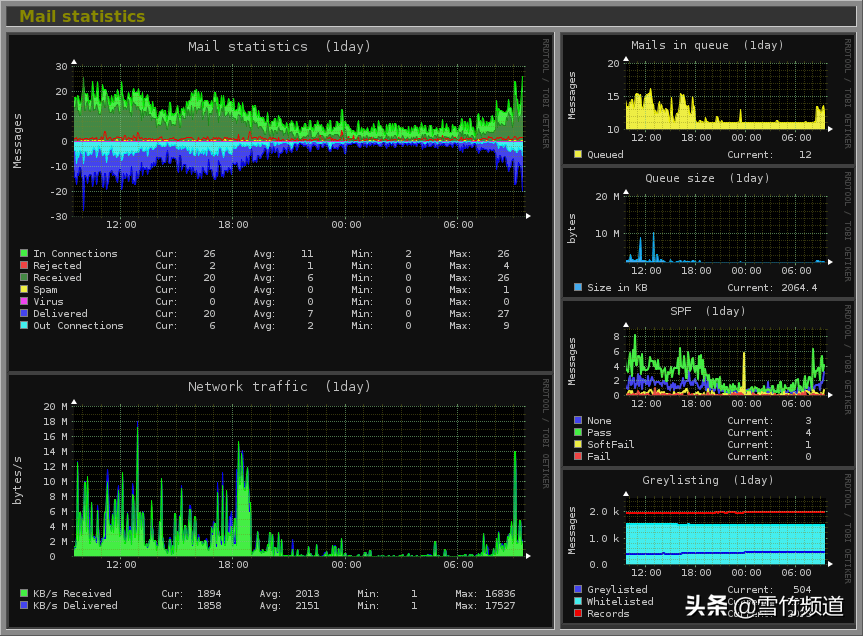Viewport: 863px width, 636px height.
Task: Click the red Rejected legend swatch
Action: tap(23, 266)
